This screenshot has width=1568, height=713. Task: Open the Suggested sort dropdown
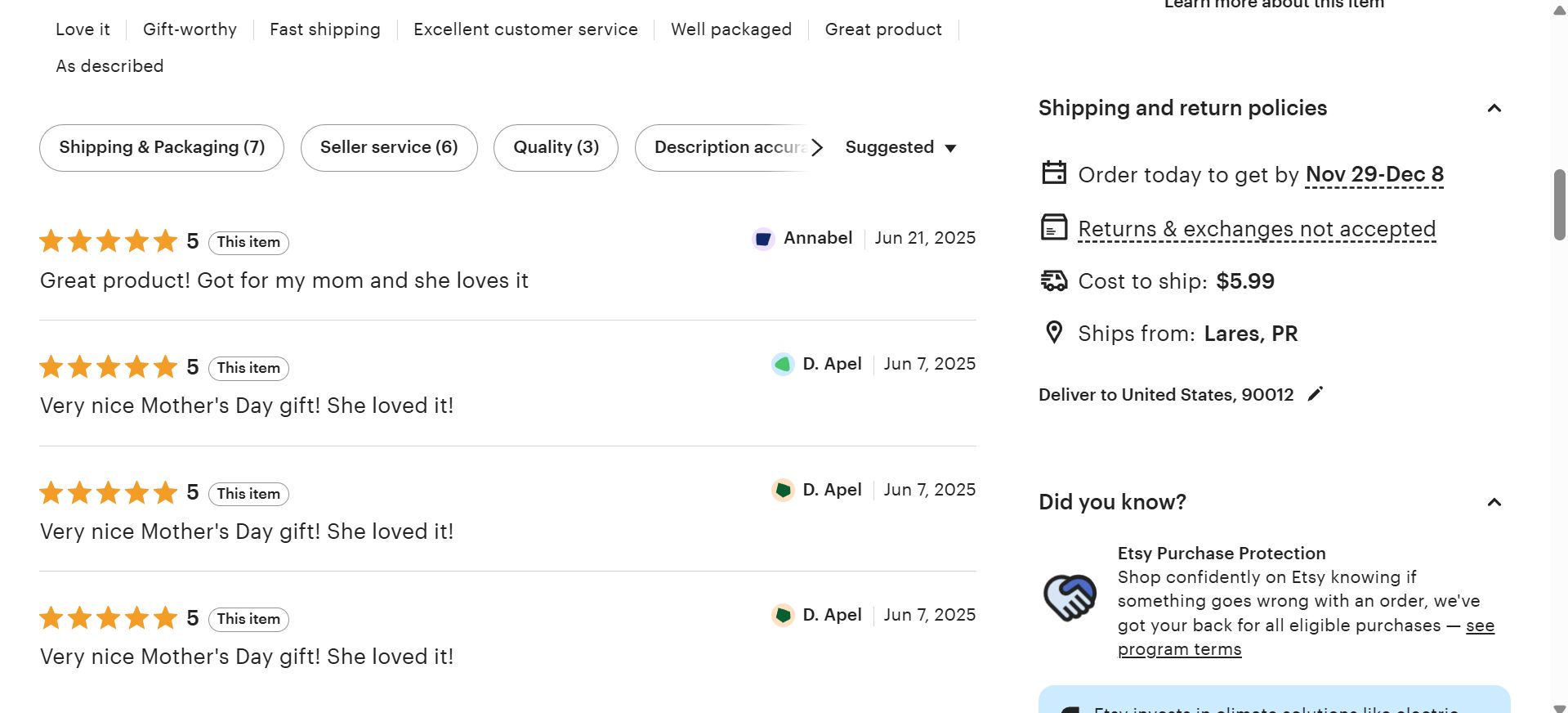(x=900, y=148)
